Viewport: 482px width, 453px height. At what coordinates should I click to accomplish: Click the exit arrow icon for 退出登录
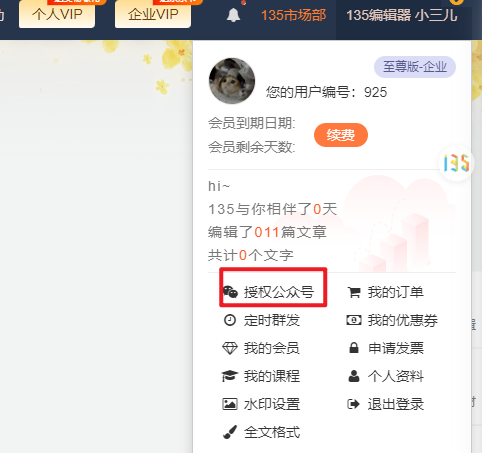point(353,404)
